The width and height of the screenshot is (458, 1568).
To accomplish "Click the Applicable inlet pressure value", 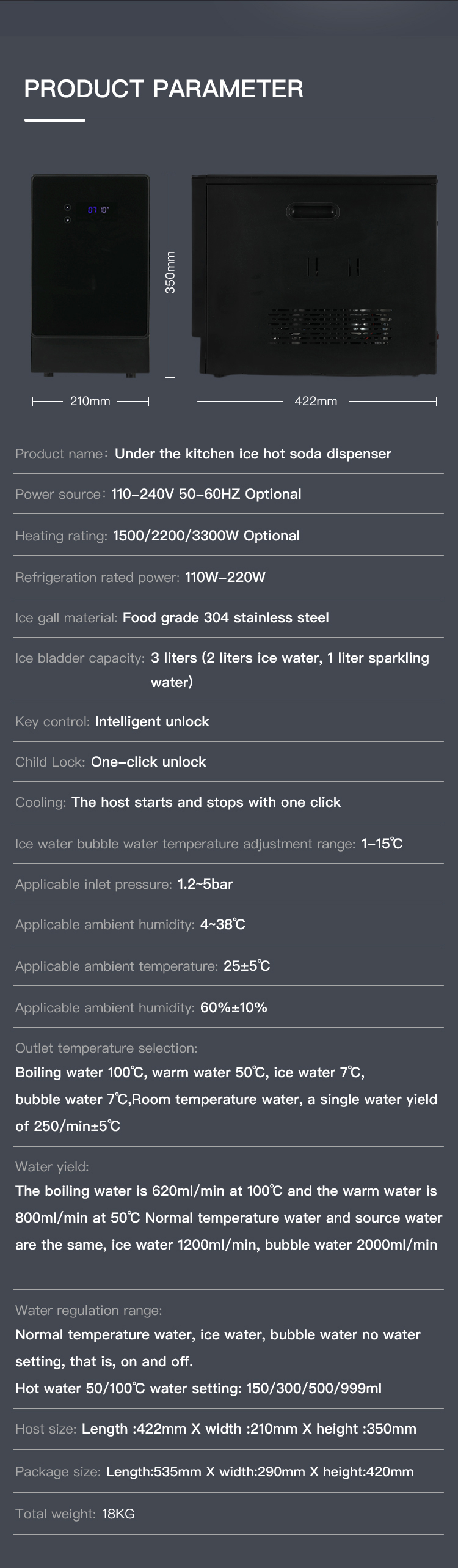I will (205, 884).
